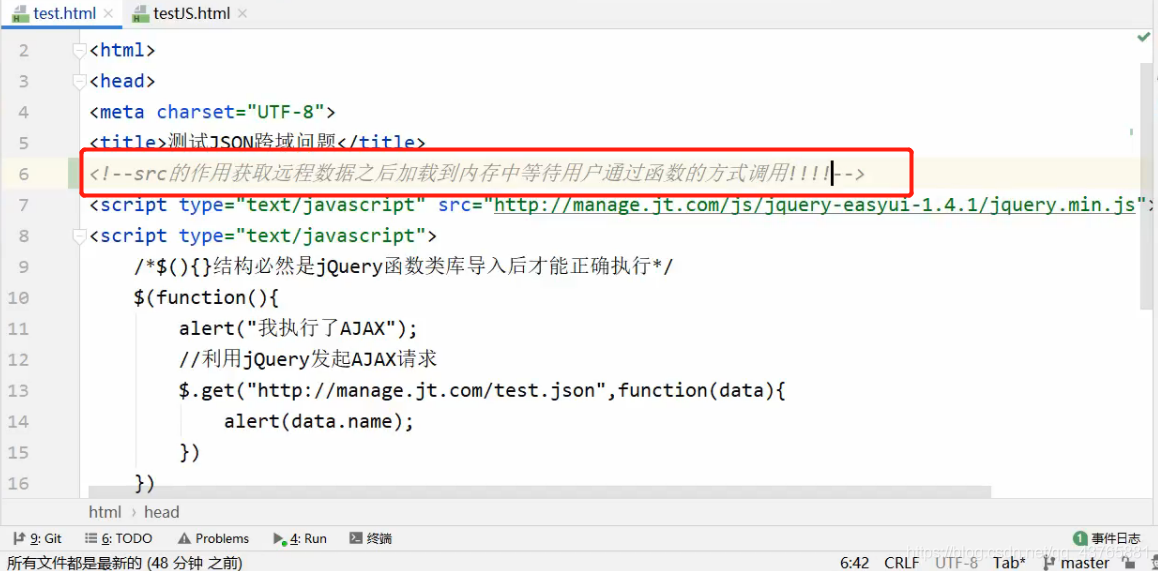Click the script type="text/javascript" tag on line 8

pos(264,236)
